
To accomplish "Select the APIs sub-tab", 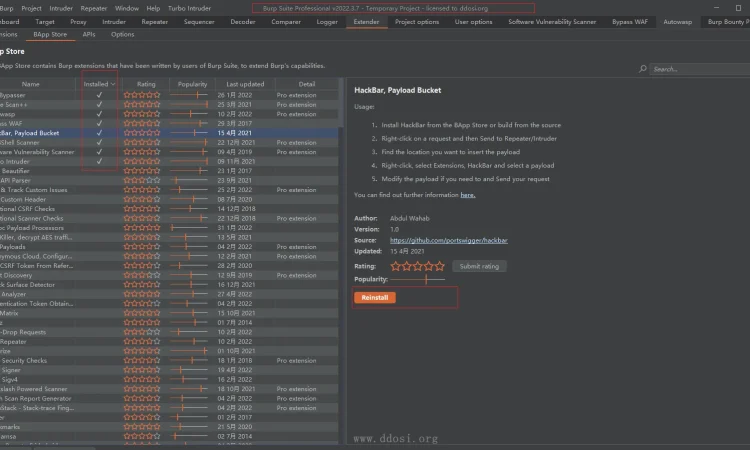I will (x=89, y=34).
